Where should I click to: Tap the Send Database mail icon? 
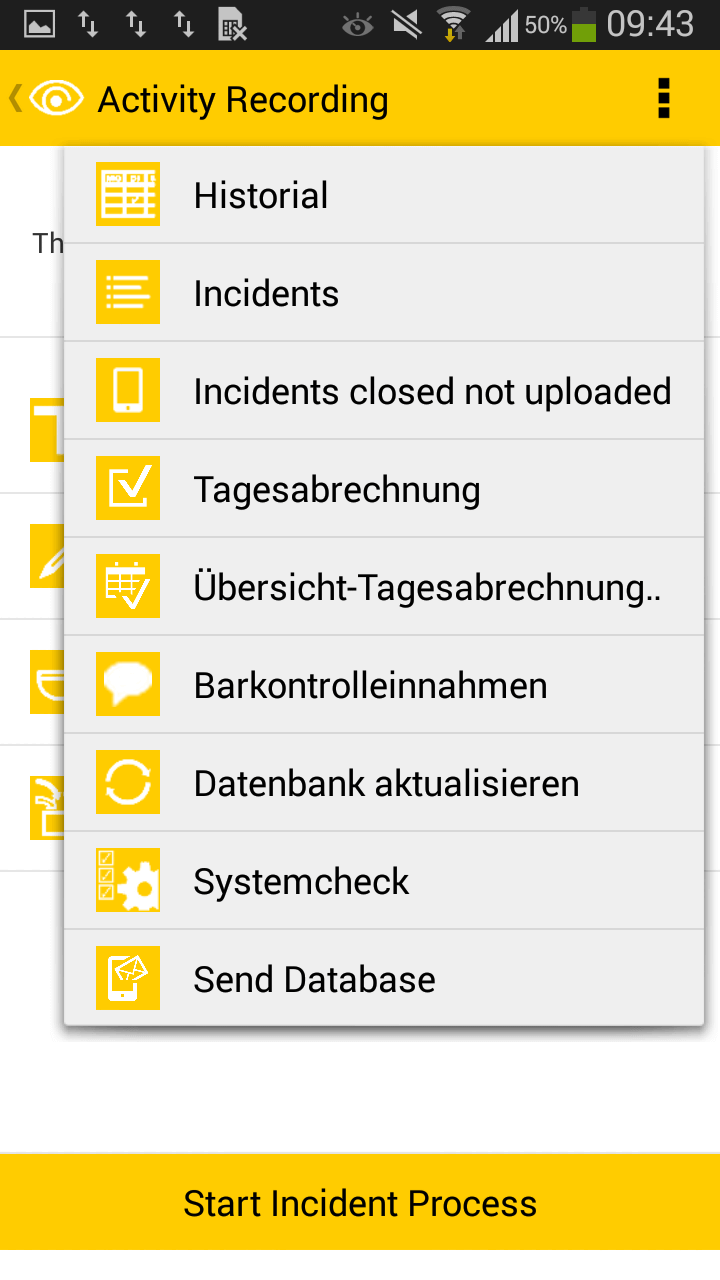point(128,978)
